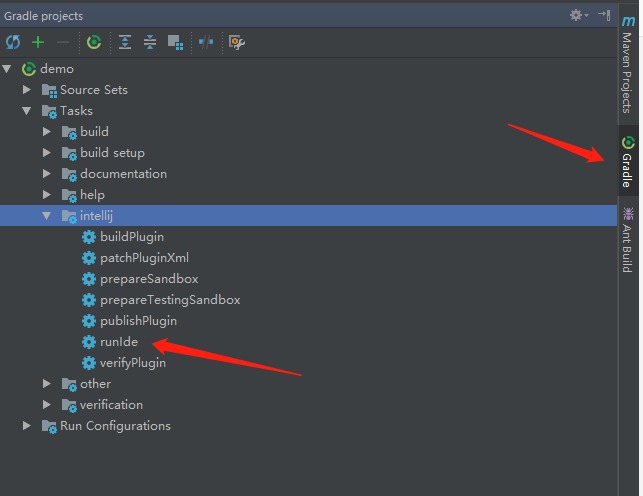
Task: Open Maven Projects side tab
Action: [x=628, y=64]
